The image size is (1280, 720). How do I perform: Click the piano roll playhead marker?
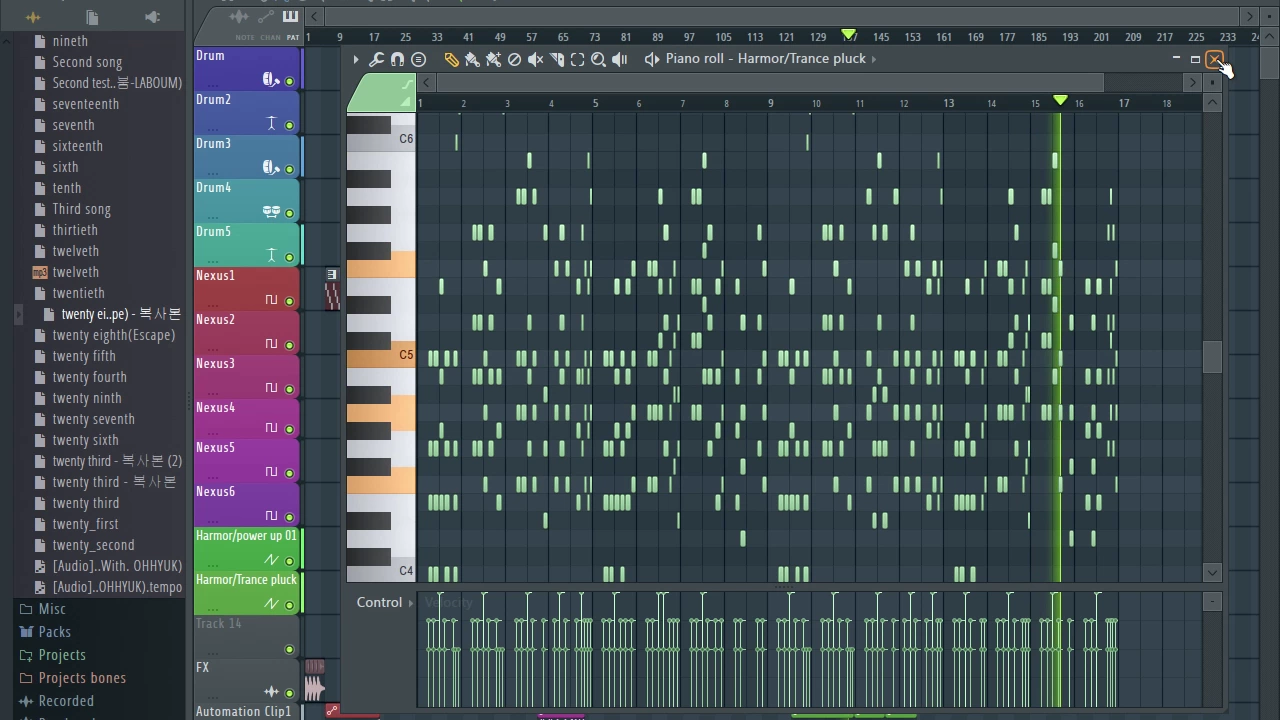1060,100
